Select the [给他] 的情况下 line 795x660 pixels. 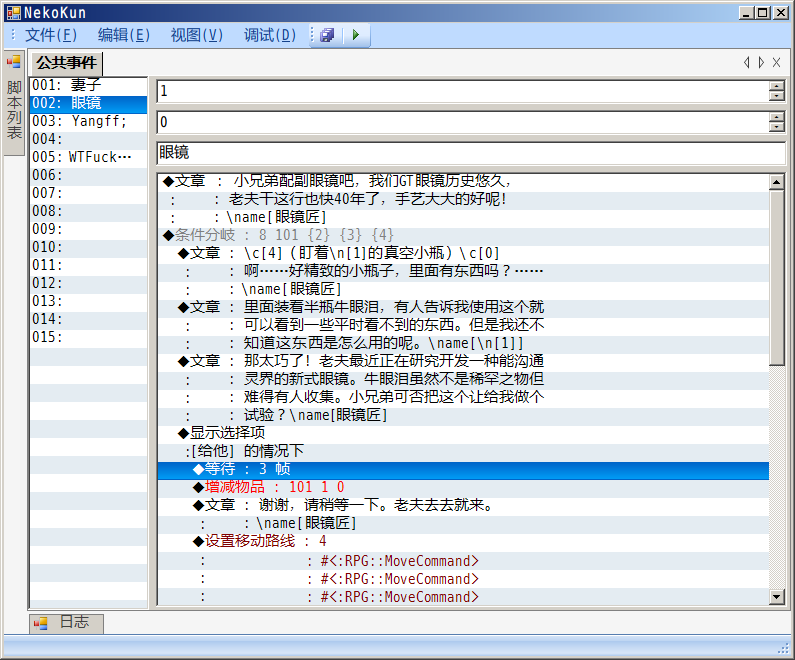tap(463, 451)
